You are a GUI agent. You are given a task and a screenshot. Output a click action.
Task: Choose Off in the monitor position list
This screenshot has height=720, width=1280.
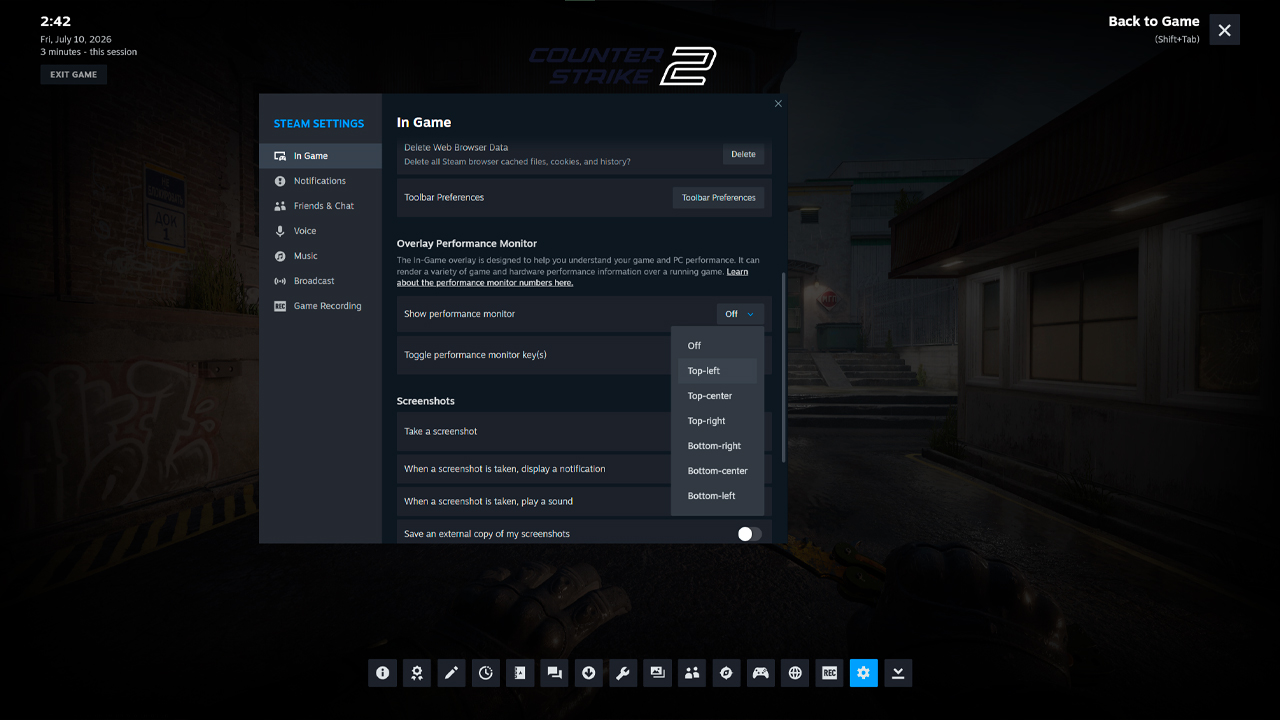(x=717, y=346)
